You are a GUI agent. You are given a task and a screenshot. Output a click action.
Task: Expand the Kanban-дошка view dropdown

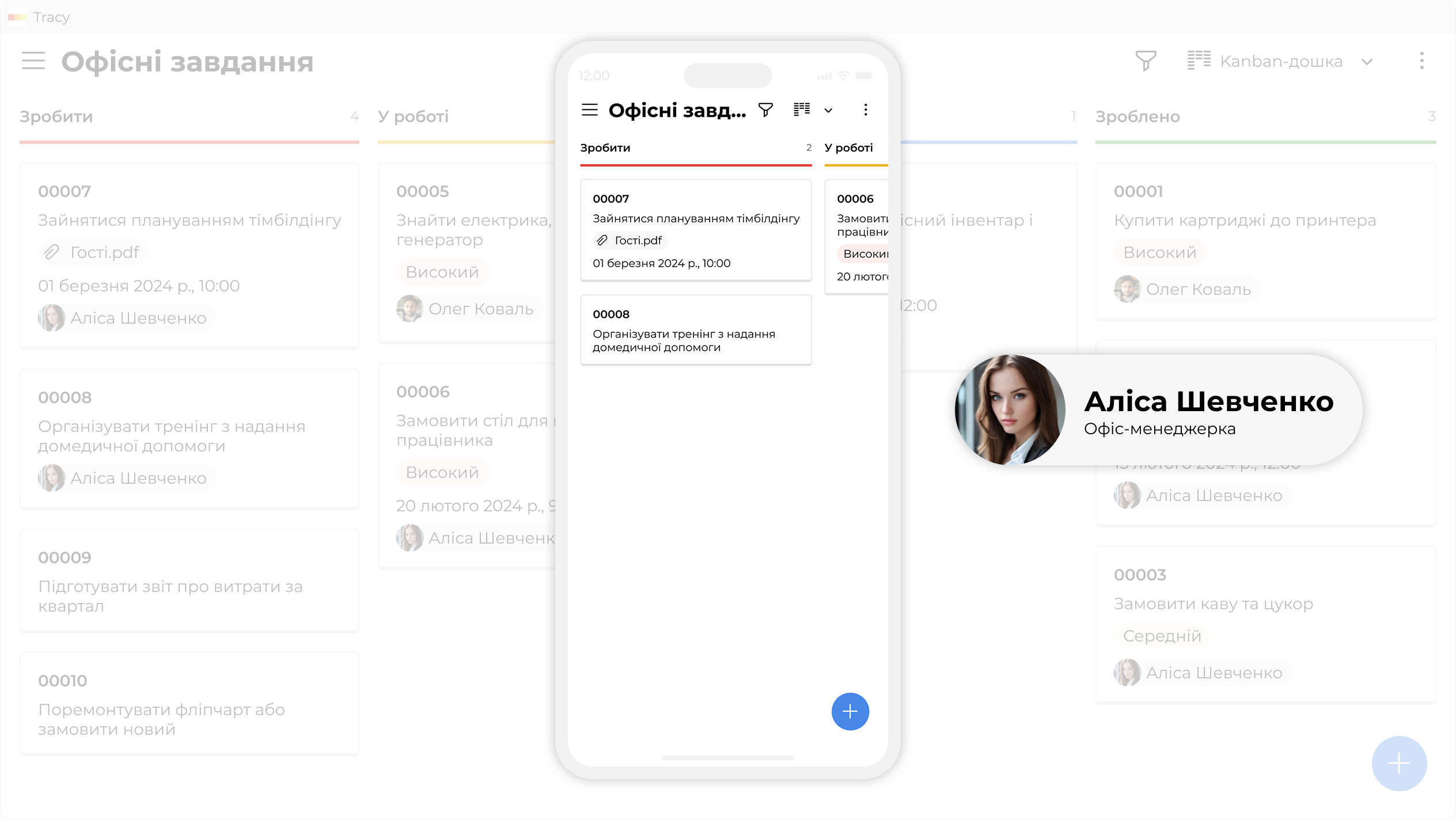[x=1367, y=62]
